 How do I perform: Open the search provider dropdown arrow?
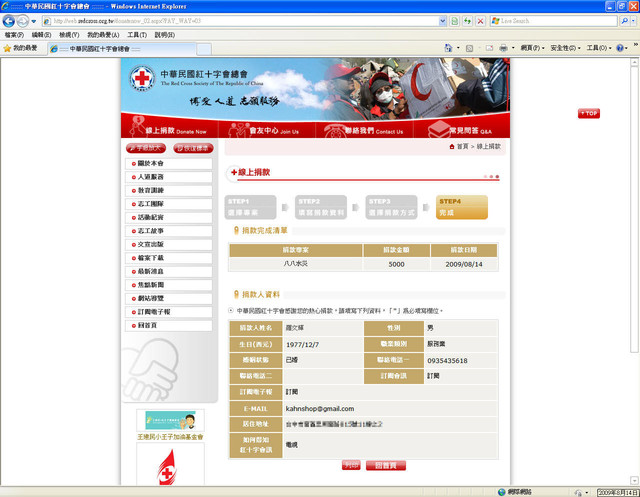point(633,21)
